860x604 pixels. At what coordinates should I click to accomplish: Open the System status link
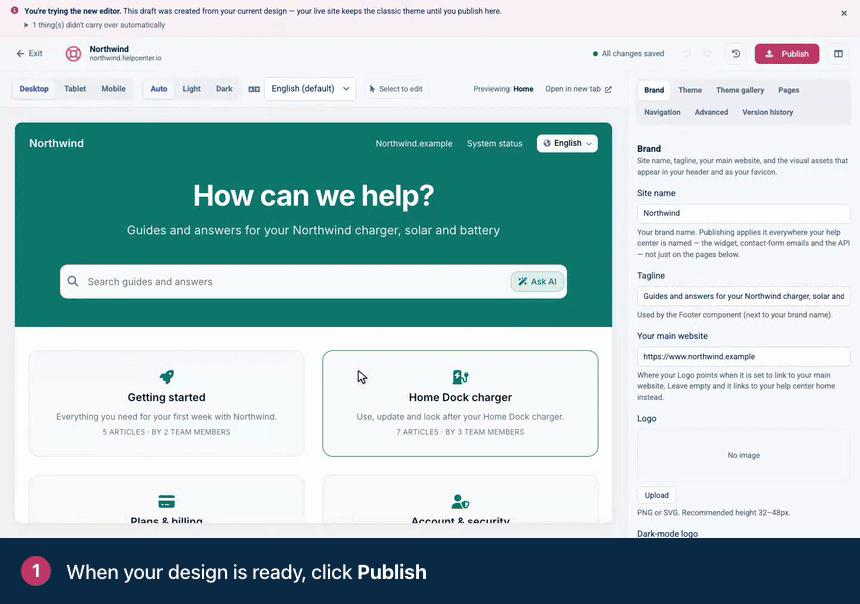[x=495, y=143]
